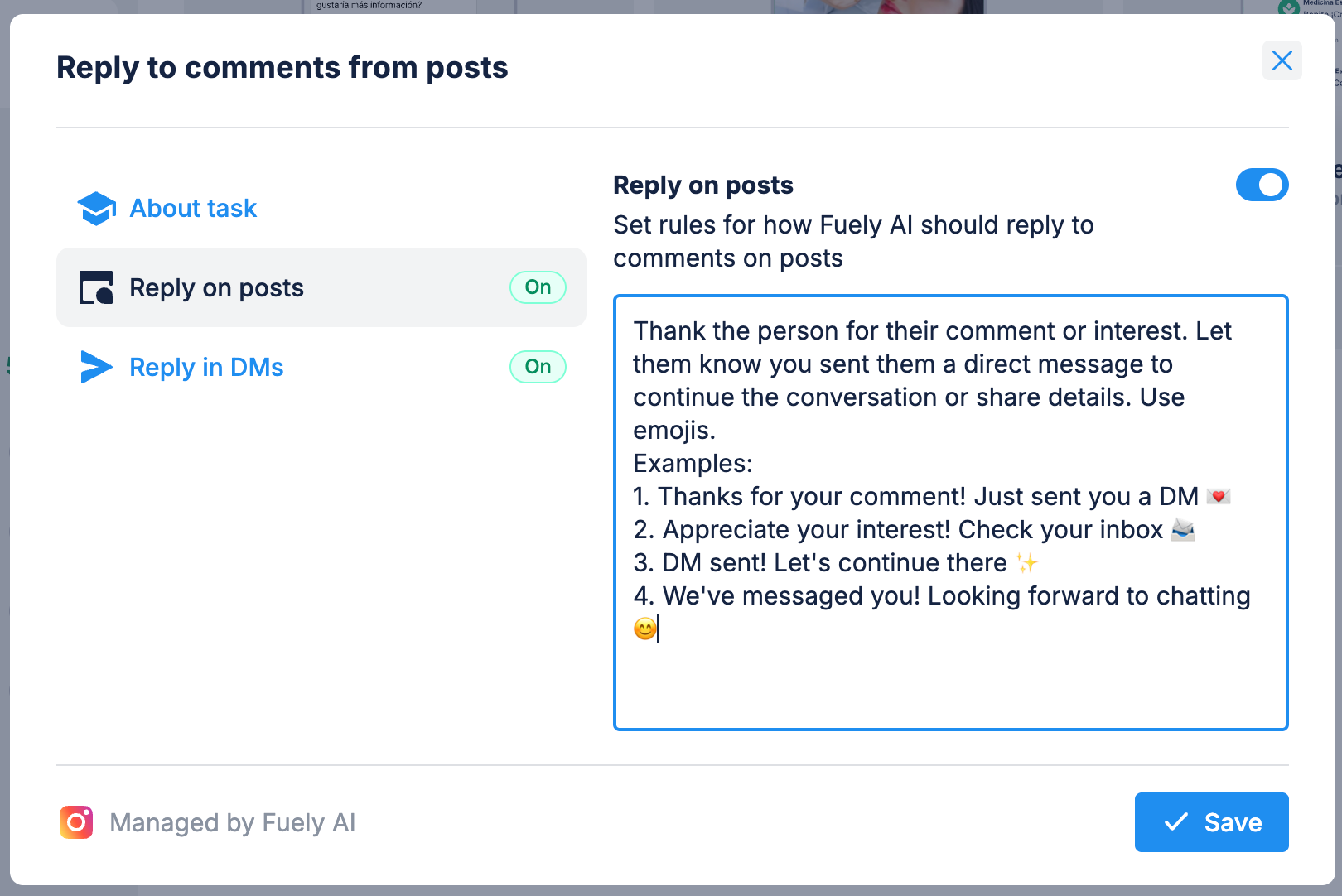Save the reply settings
Image resolution: width=1342 pixels, height=896 pixels.
click(1211, 822)
